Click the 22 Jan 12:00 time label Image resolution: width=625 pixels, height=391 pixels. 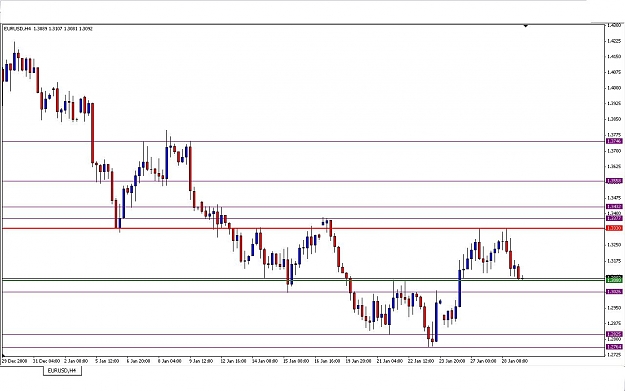[x=421, y=361]
